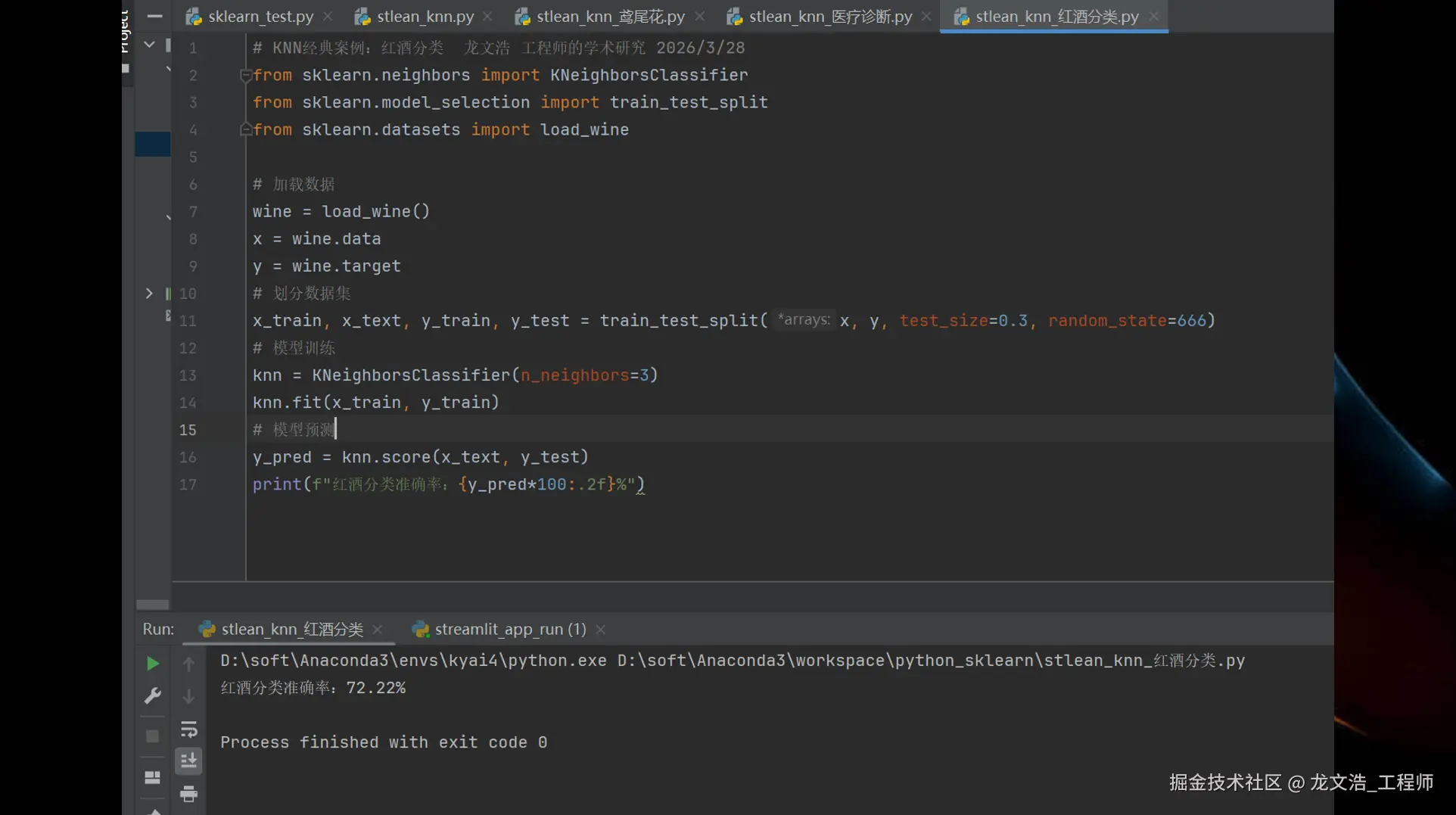This screenshot has width=1456, height=815.
Task: Toggle scroll to end of console output
Action: tap(188, 761)
